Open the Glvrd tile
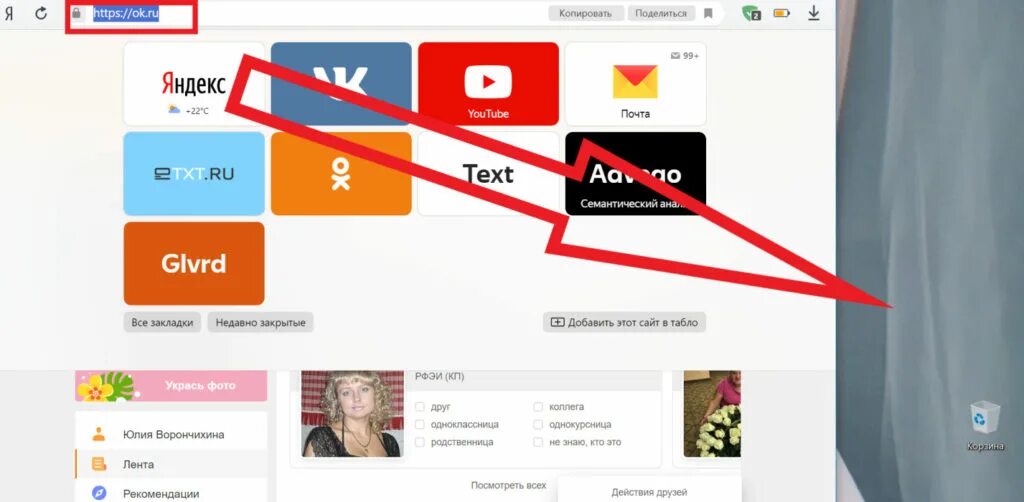This screenshot has height=502, width=1024. (x=194, y=264)
